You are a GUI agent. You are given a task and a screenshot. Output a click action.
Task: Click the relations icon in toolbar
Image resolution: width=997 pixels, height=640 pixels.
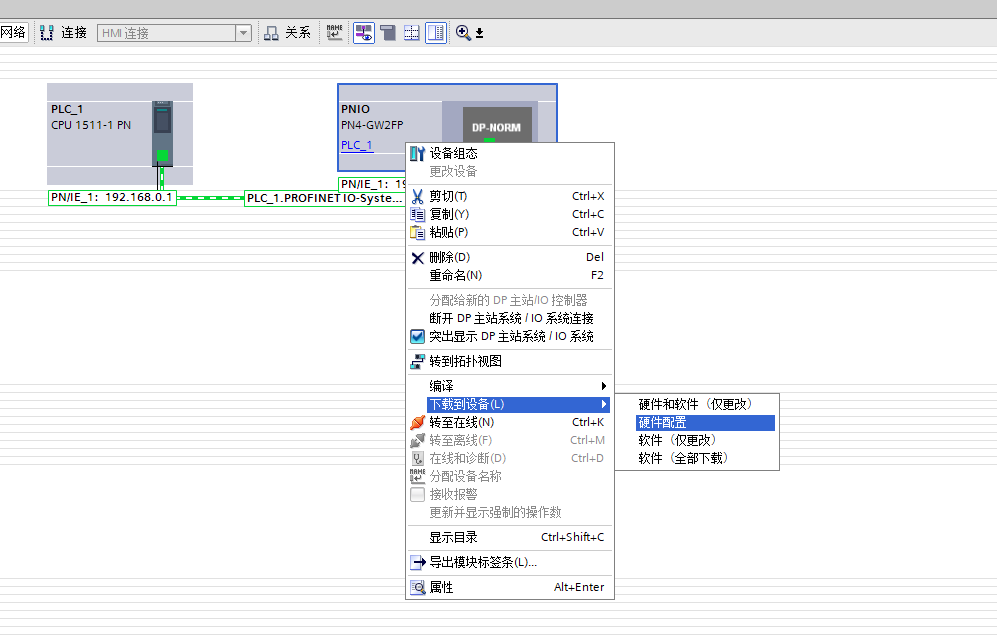coord(272,33)
